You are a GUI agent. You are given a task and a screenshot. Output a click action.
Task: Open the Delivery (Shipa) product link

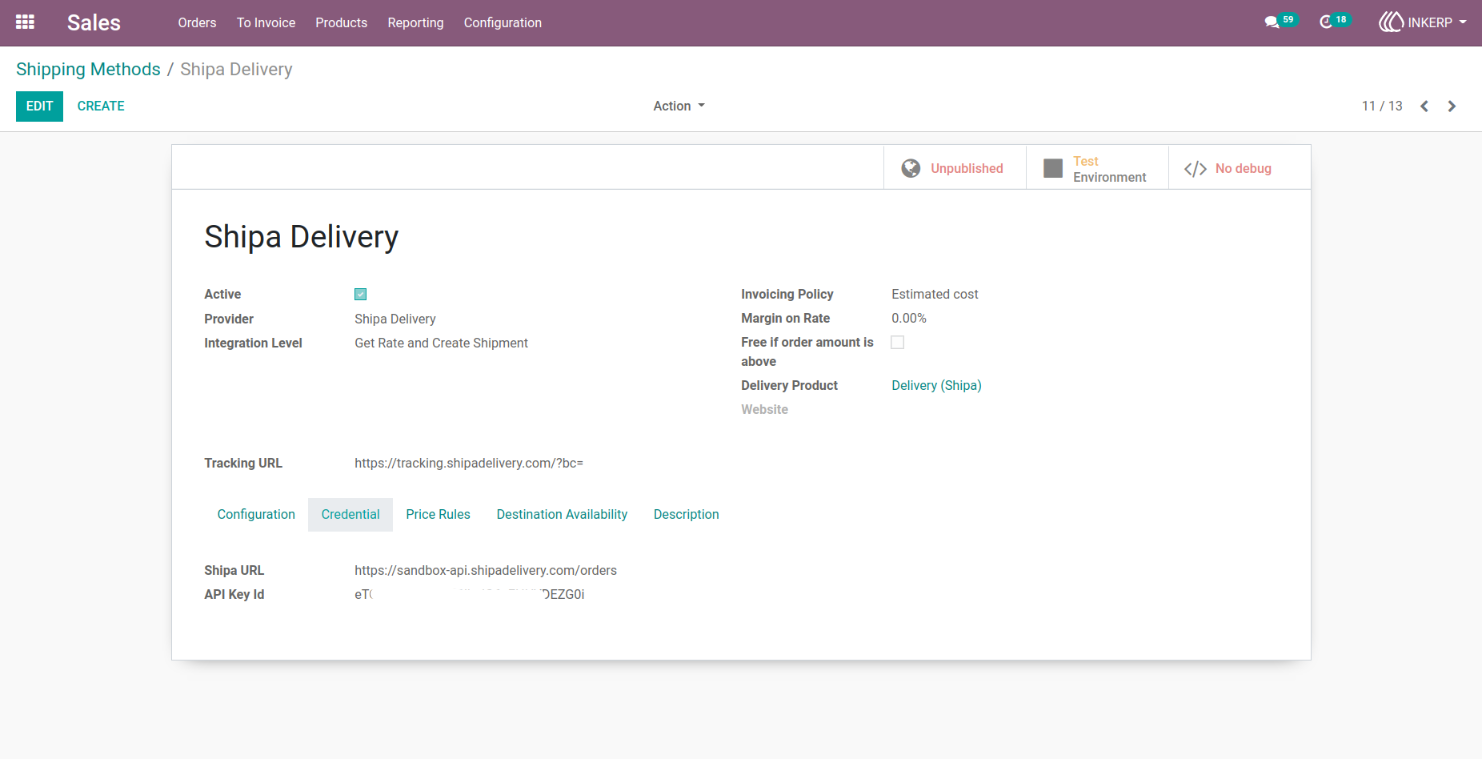click(936, 385)
